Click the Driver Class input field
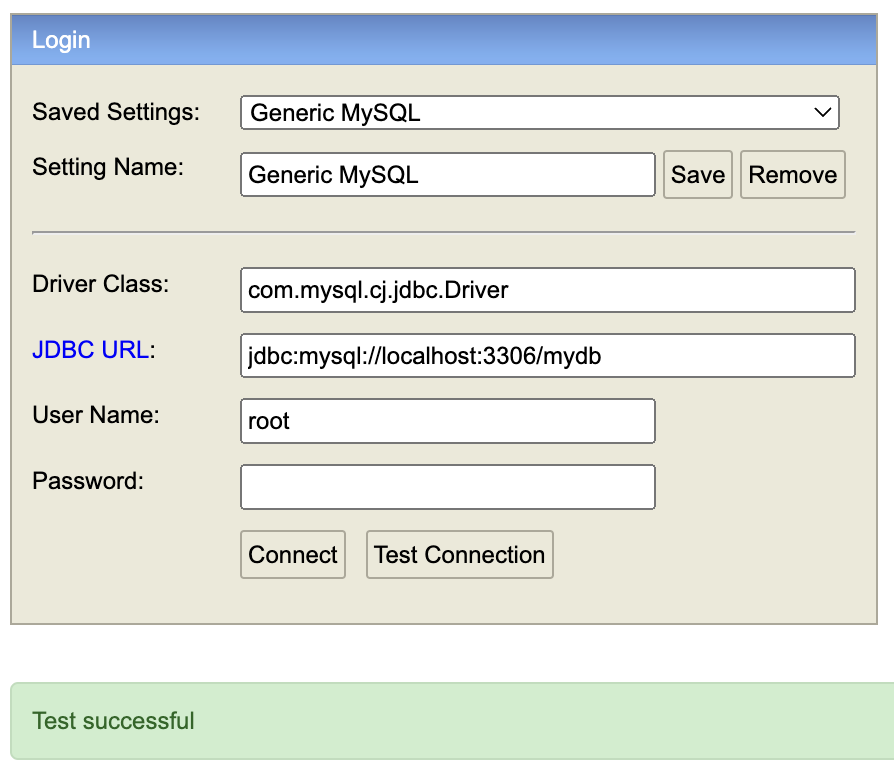This screenshot has height=770, width=894. [x=547, y=290]
